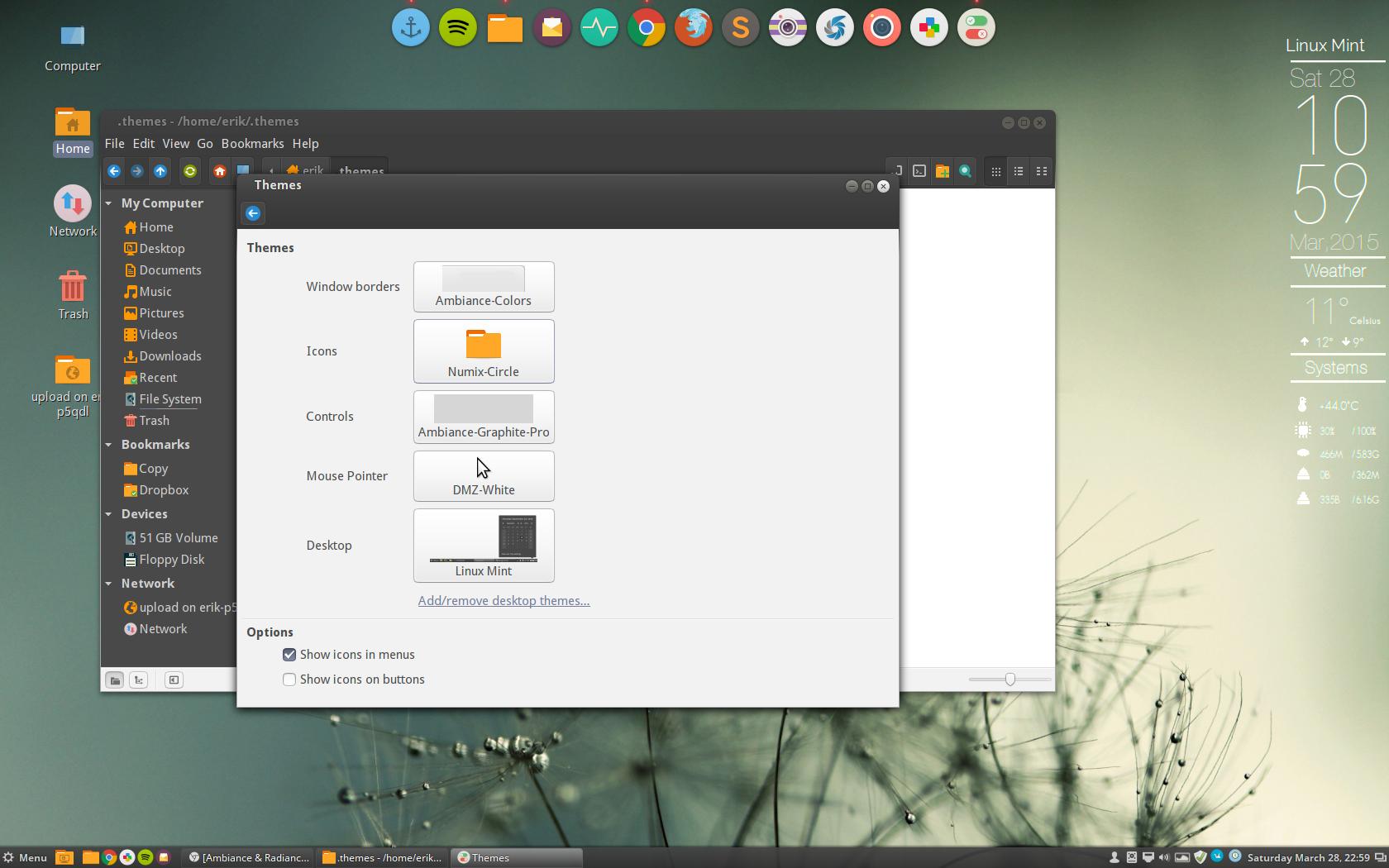Hide the file manager sidebar
Screen dimensions: 1389x868
pos(174,680)
